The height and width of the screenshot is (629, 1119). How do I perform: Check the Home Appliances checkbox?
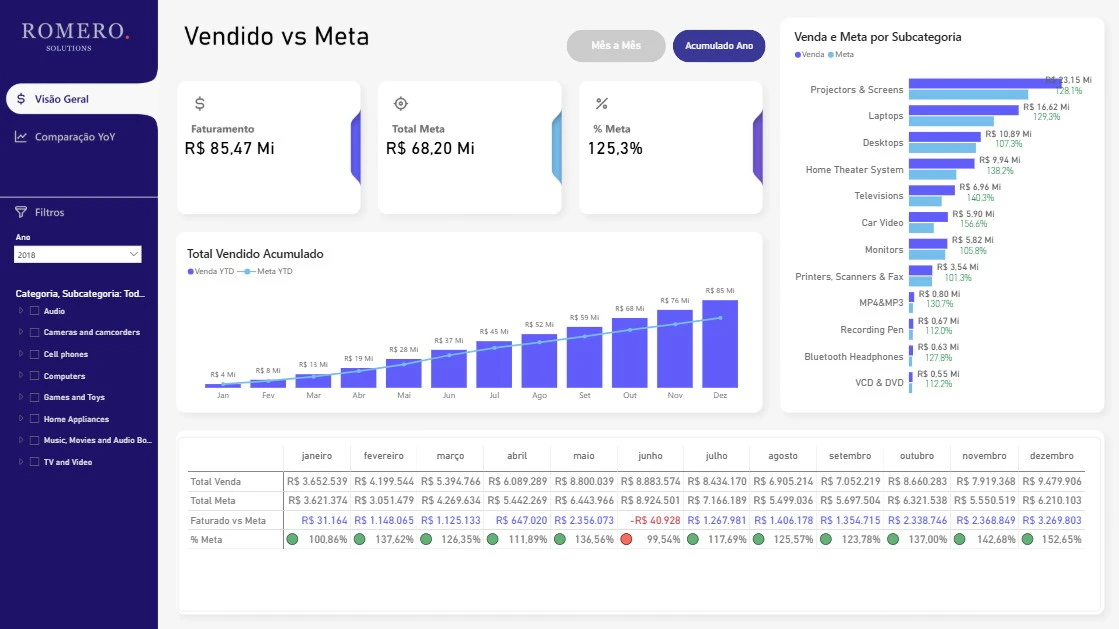point(34,419)
